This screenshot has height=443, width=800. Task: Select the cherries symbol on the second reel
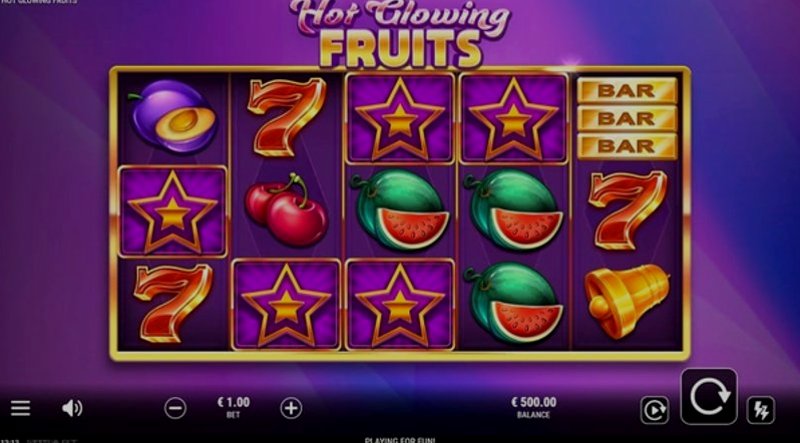click(286, 210)
